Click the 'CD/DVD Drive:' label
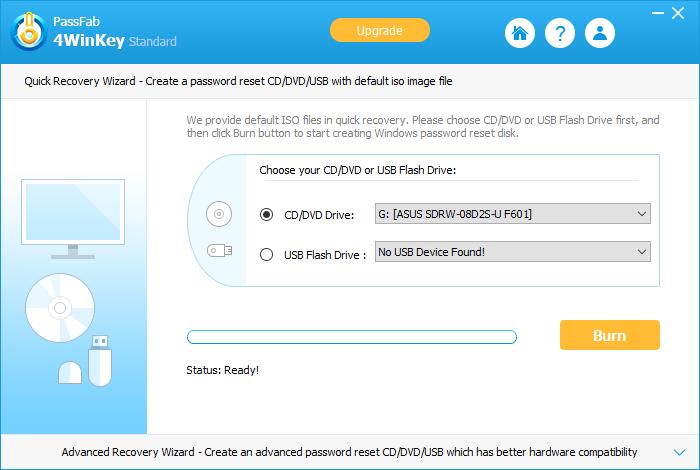The image size is (700, 470). 319,215
